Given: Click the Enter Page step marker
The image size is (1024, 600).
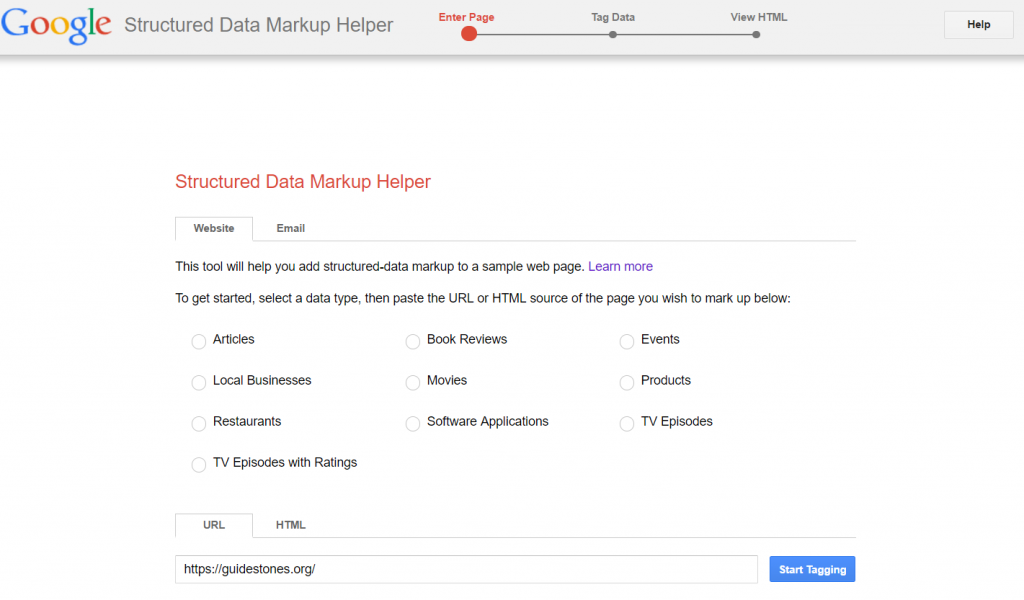Looking at the screenshot, I should [469, 34].
